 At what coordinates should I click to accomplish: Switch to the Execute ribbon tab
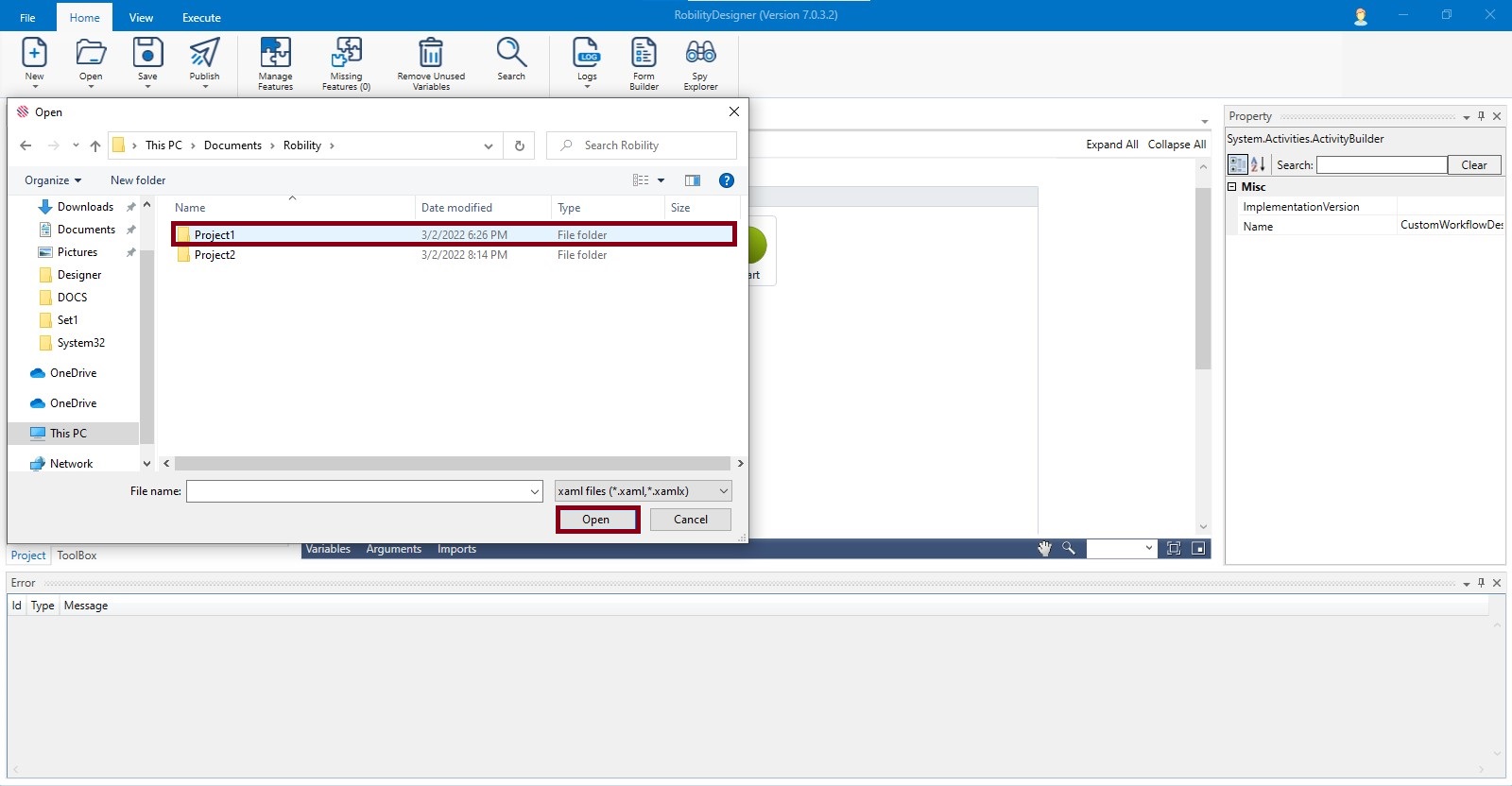201,18
